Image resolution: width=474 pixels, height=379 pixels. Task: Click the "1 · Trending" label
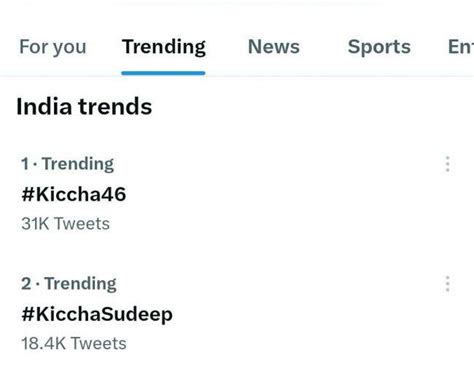(67, 164)
